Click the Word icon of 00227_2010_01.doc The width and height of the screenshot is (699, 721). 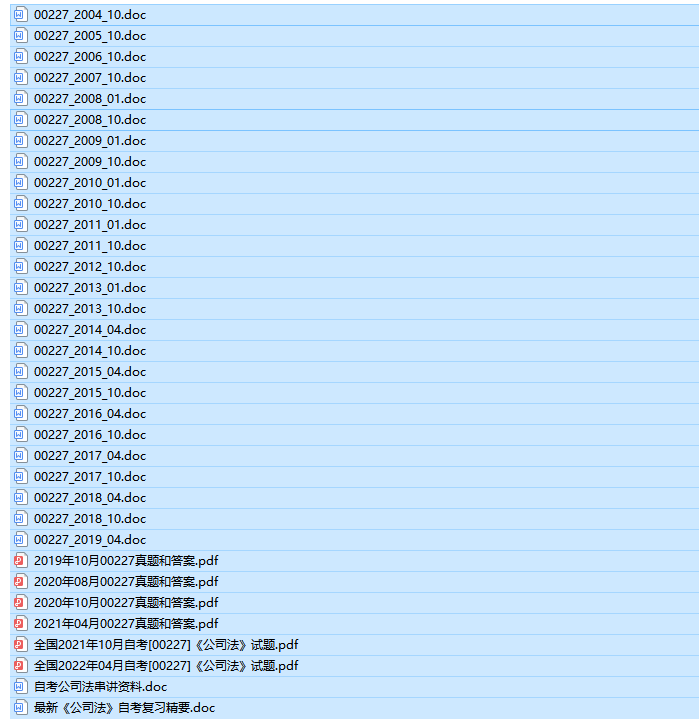pyautogui.click(x=20, y=183)
